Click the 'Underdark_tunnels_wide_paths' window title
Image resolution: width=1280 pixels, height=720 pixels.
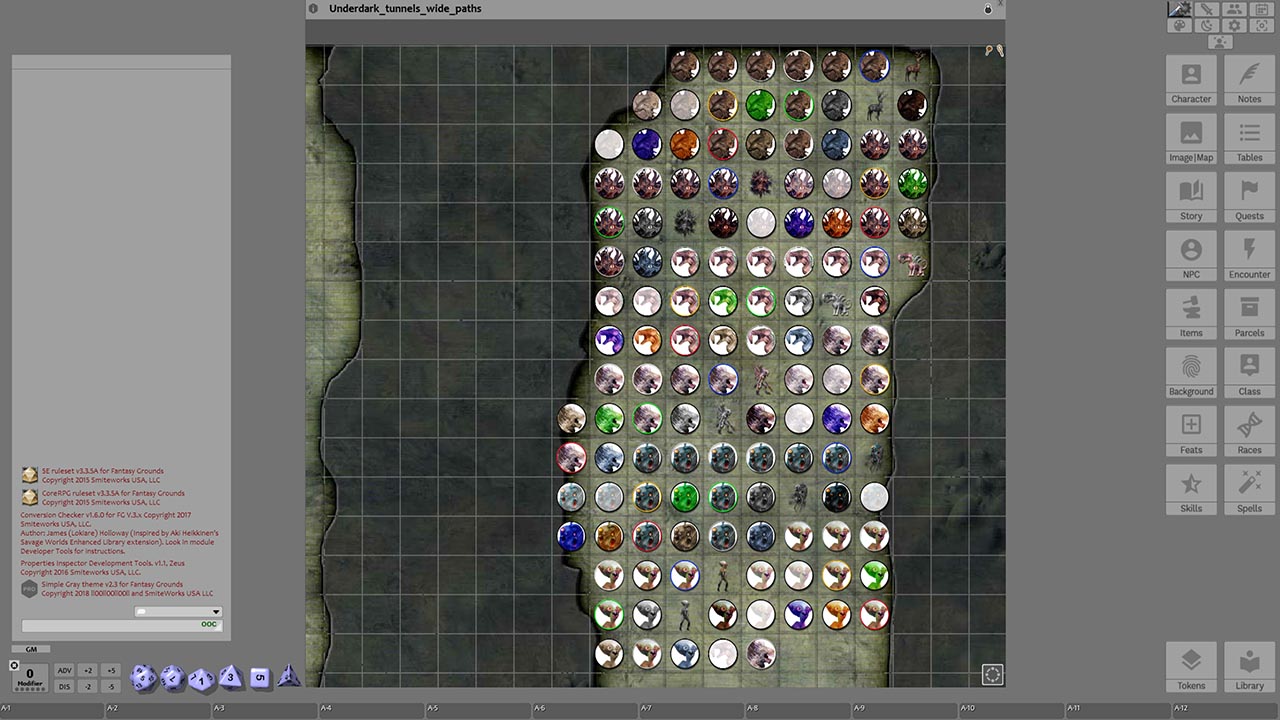pyautogui.click(x=405, y=9)
